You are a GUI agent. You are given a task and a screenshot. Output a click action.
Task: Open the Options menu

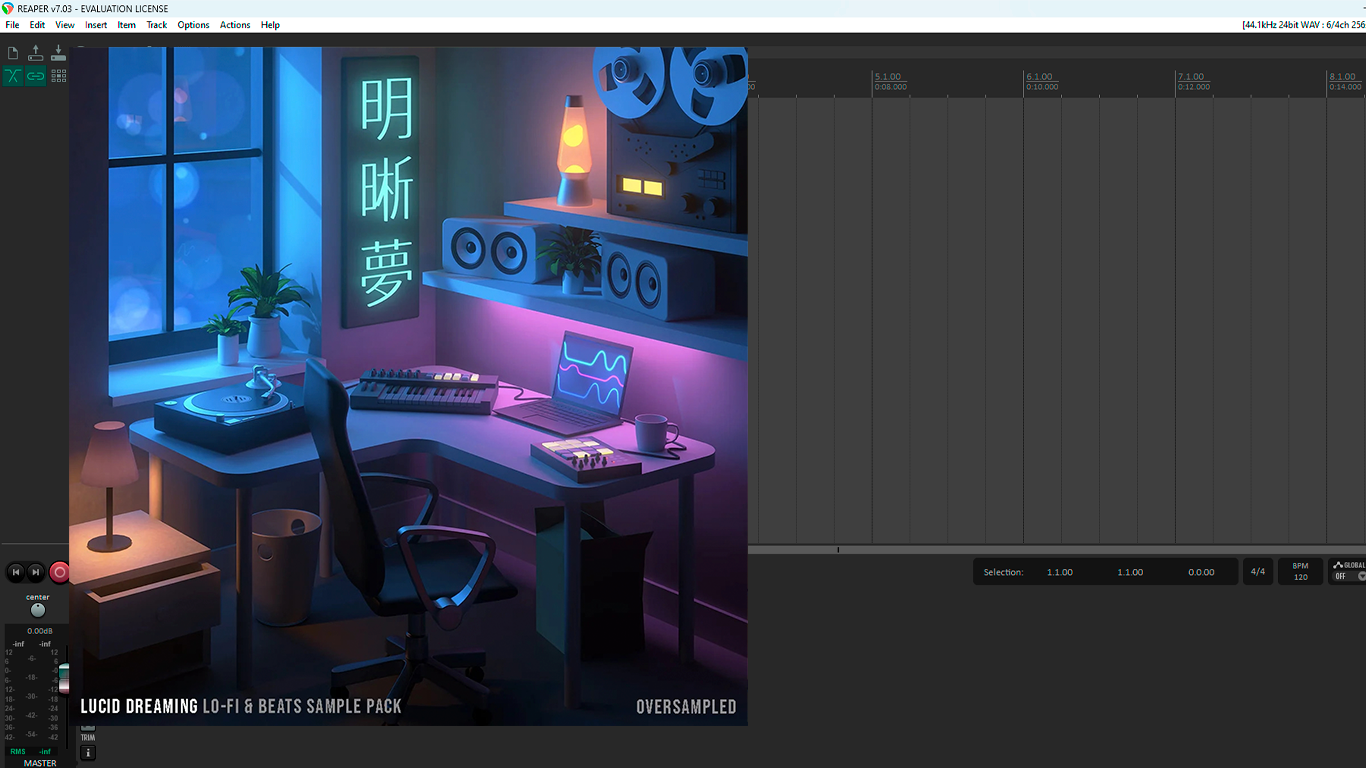[194, 25]
